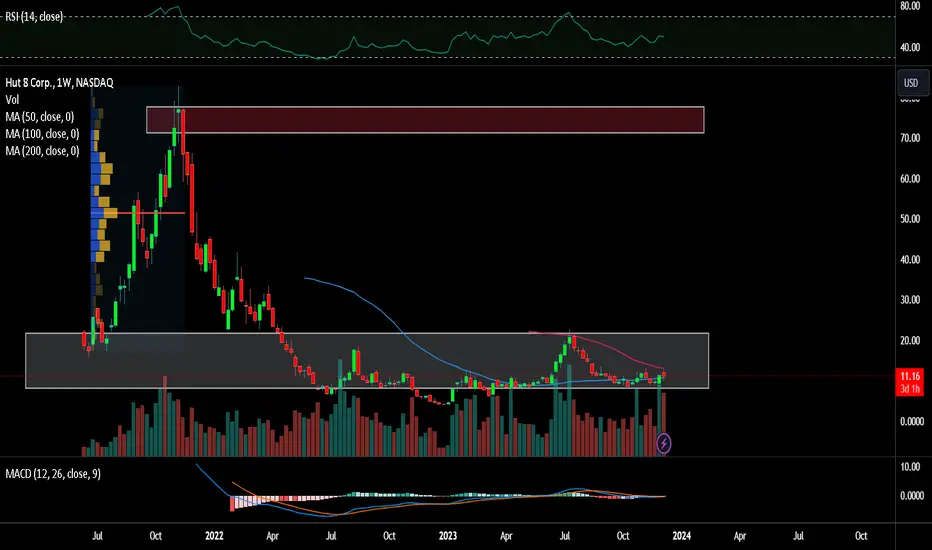Click the 2022 label on time axis
This screenshot has width=932, height=550.
(x=214, y=536)
